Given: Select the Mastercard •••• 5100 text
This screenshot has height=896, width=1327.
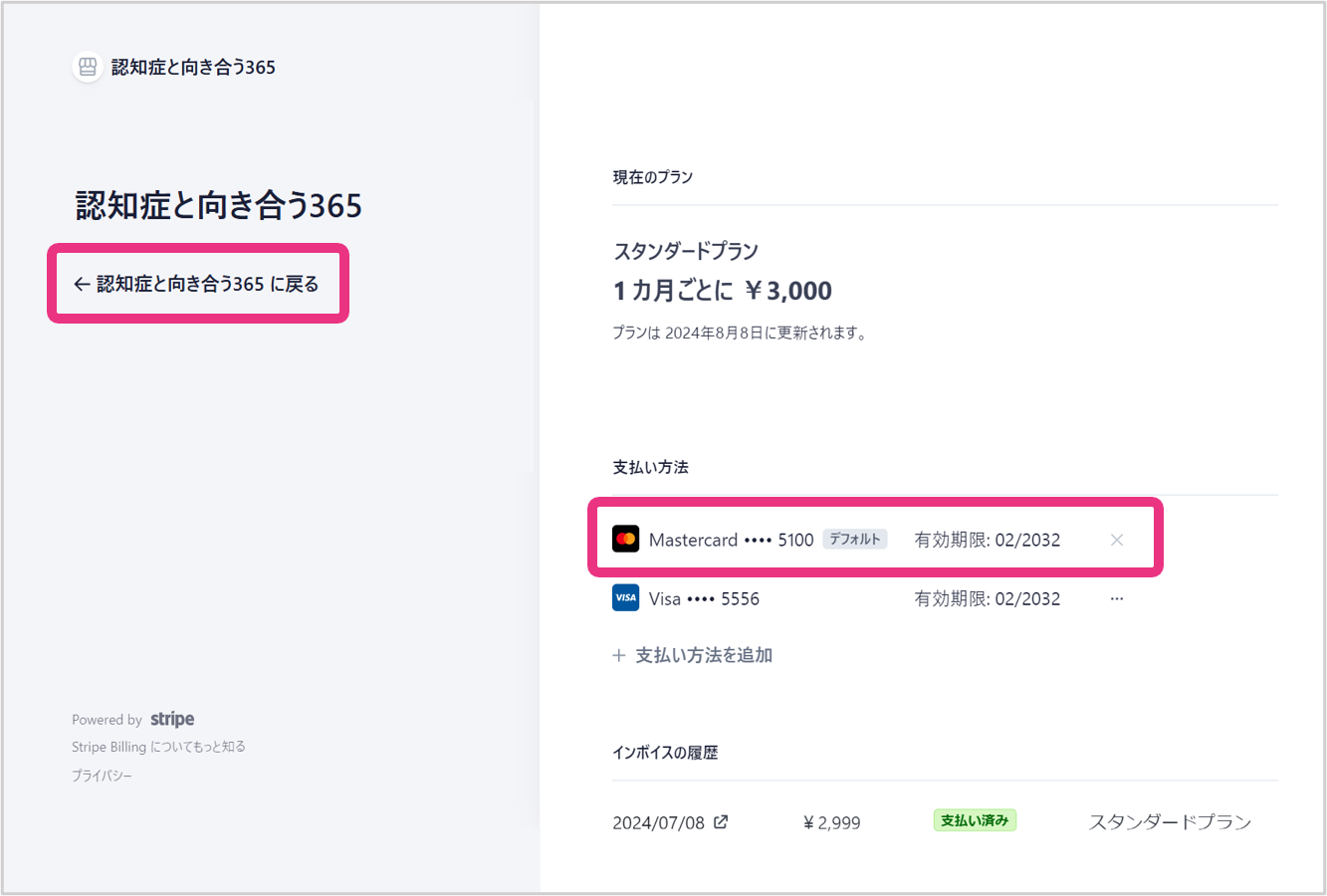Looking at the screenshot, I should [731, 540].
